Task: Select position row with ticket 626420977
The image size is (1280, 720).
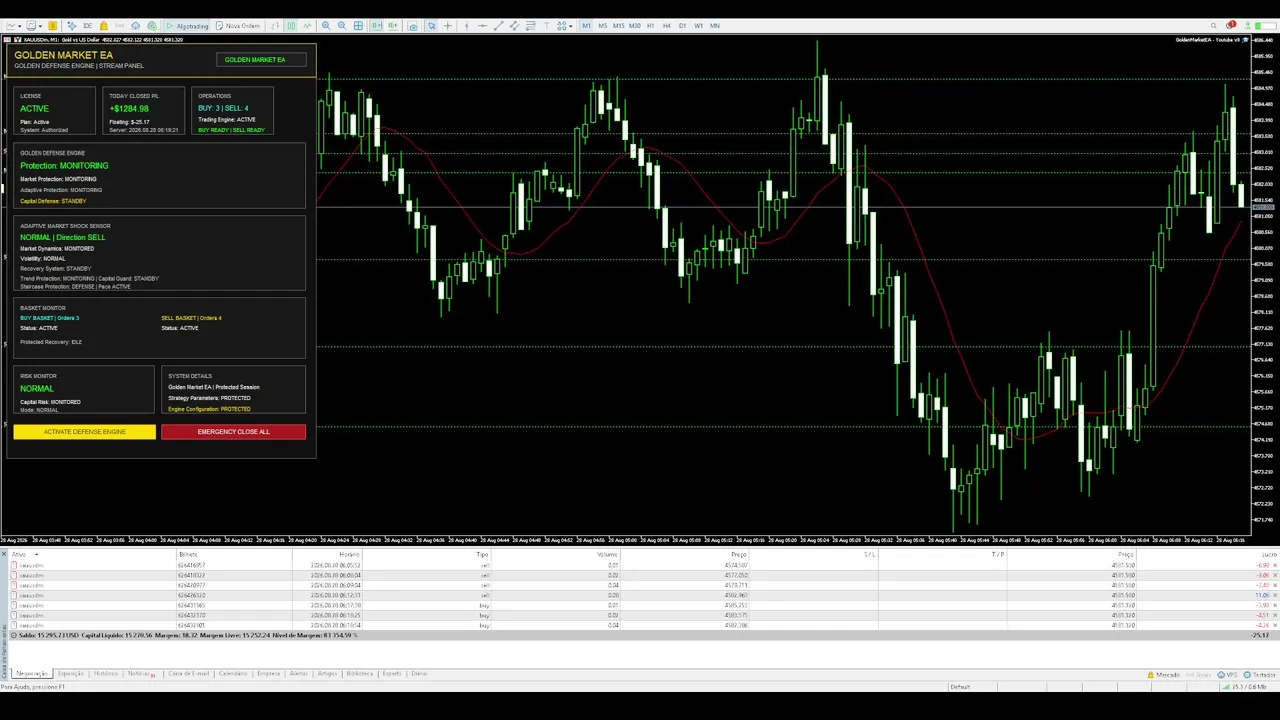Action: (645, 585)
